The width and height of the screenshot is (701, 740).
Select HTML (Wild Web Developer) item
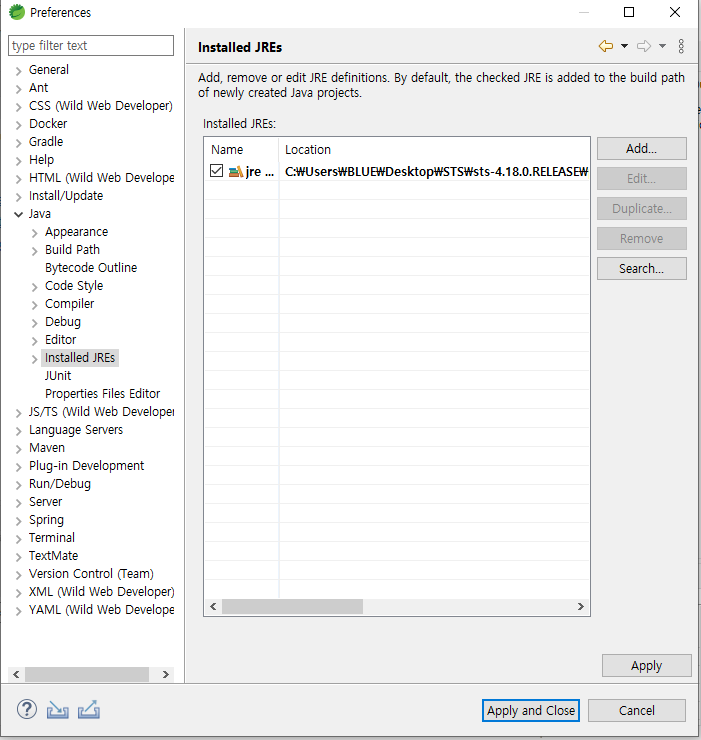[x=101, y=178]
